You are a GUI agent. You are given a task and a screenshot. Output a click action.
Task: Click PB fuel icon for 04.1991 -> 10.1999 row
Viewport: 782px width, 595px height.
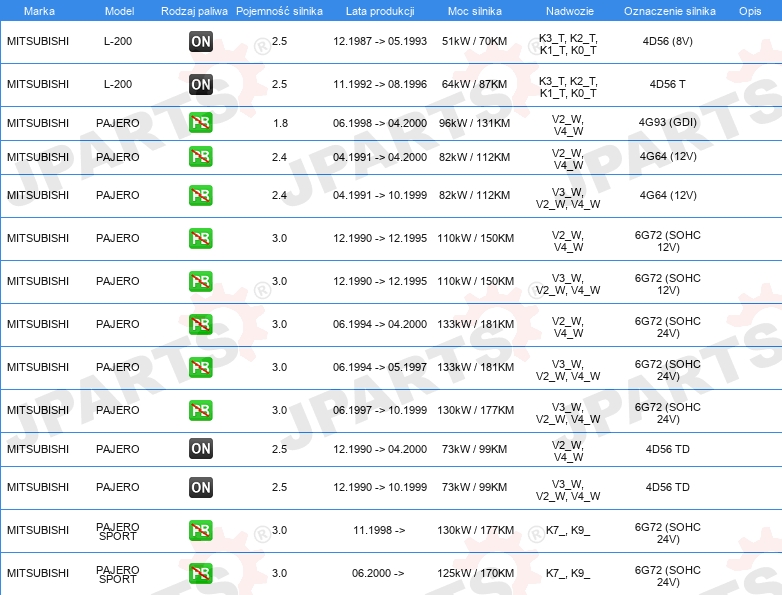click(201, 195)
